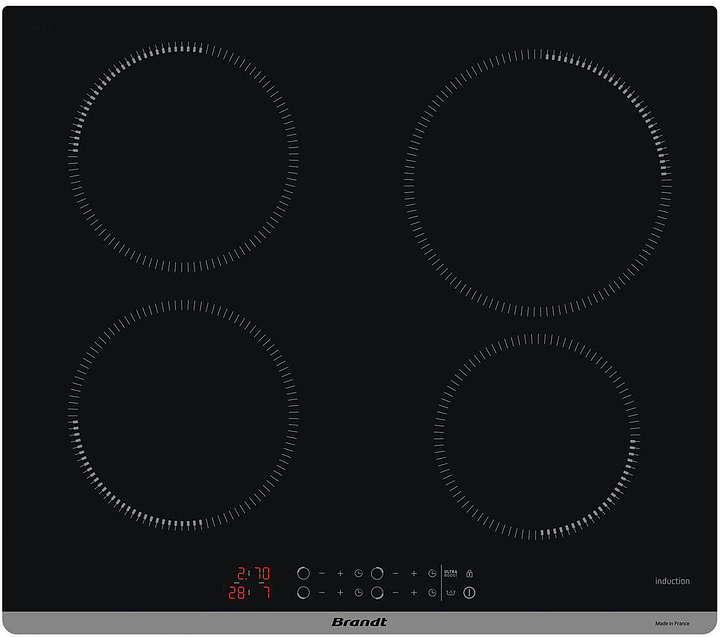Tap the timer clock beside the keep-warm icon

(x=432, y=593)
